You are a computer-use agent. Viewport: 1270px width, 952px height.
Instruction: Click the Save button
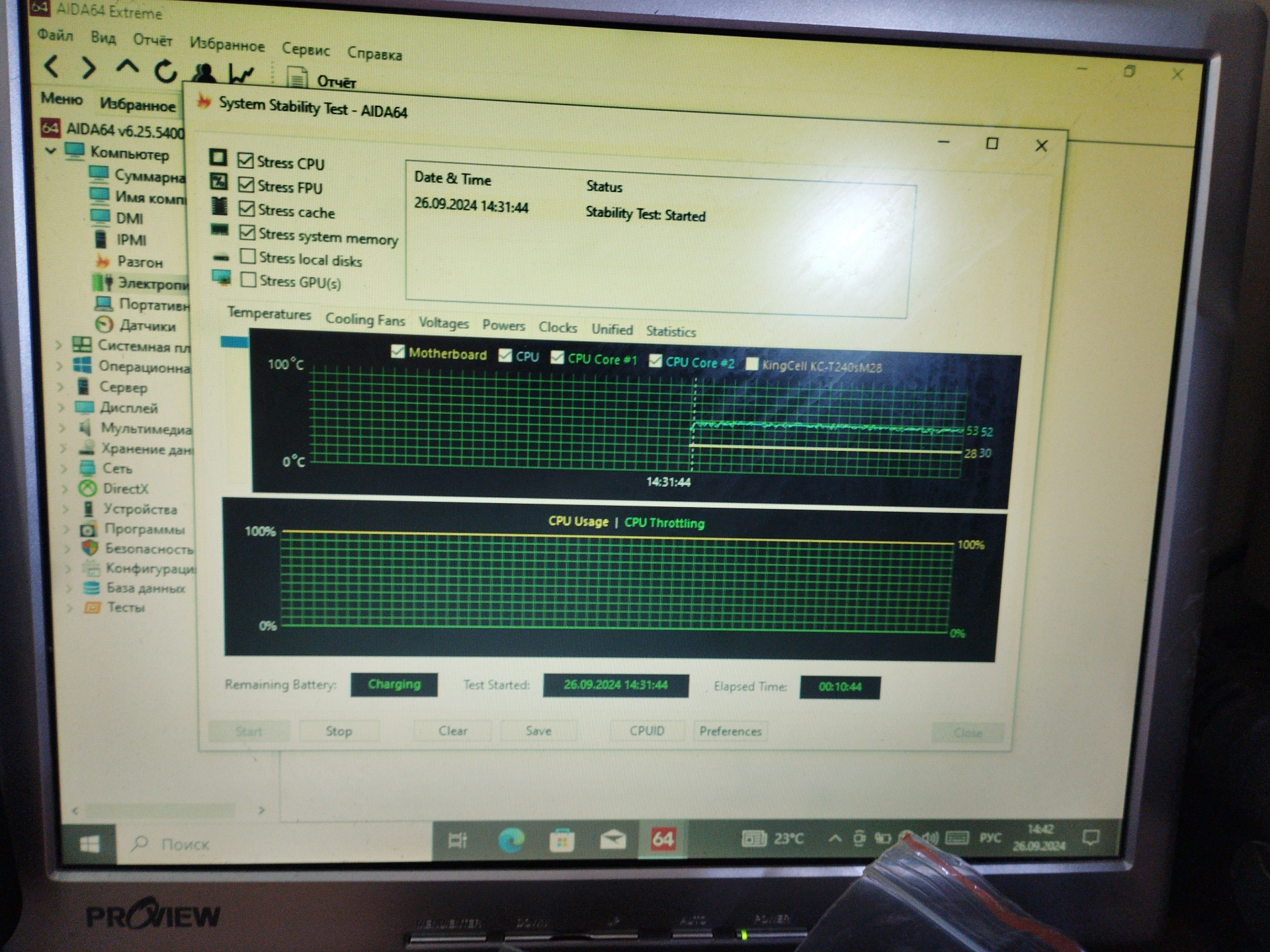(x=538, y=731)
